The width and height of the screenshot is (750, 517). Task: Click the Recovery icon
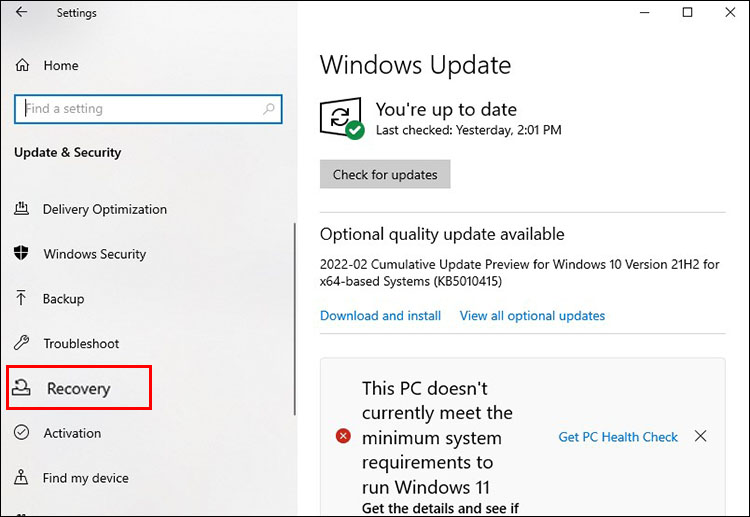pos(24,388)
